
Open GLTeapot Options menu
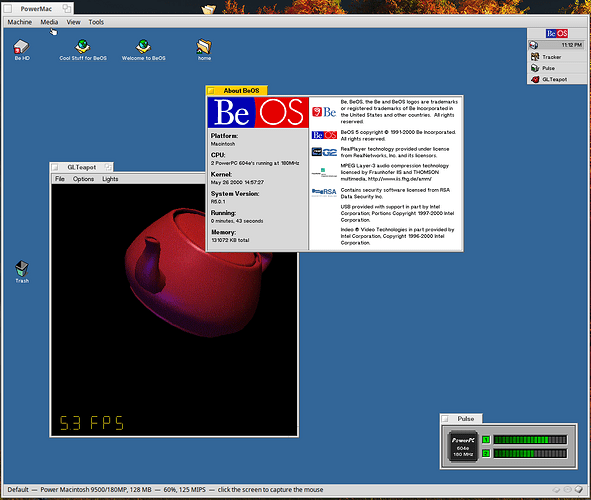click(83, 179)
